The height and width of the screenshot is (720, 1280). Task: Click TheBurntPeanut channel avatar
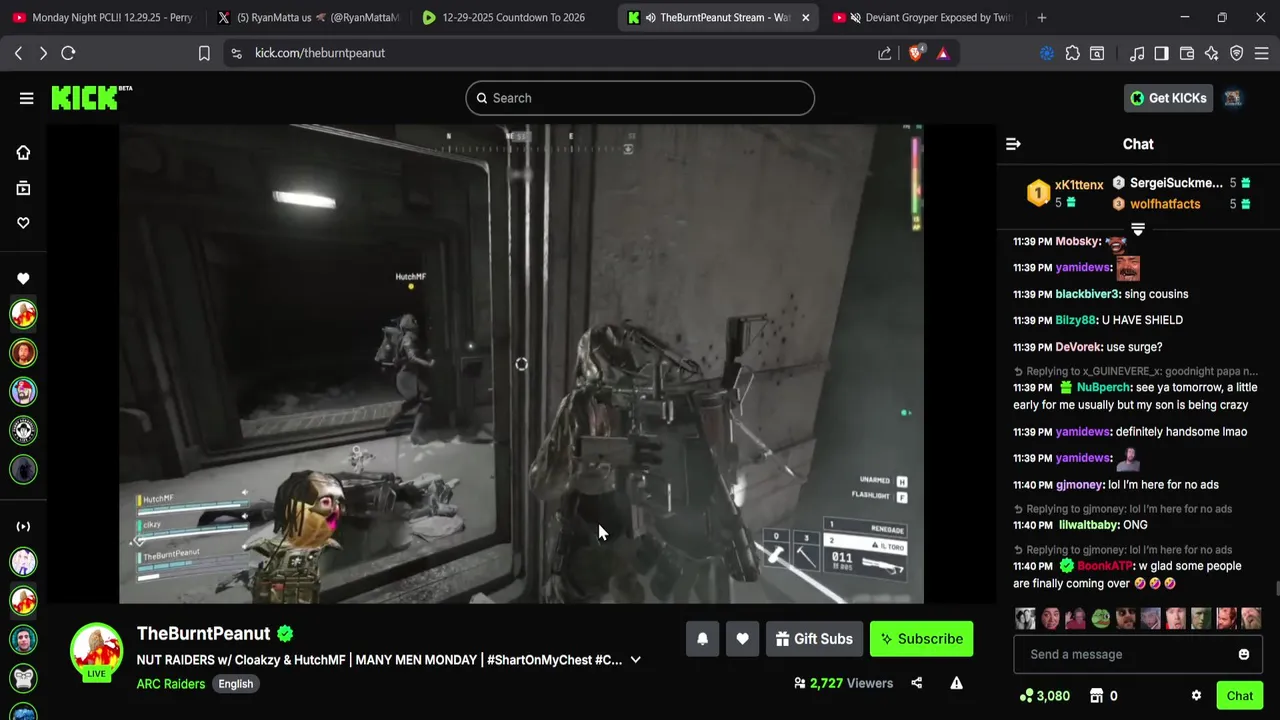96,650
